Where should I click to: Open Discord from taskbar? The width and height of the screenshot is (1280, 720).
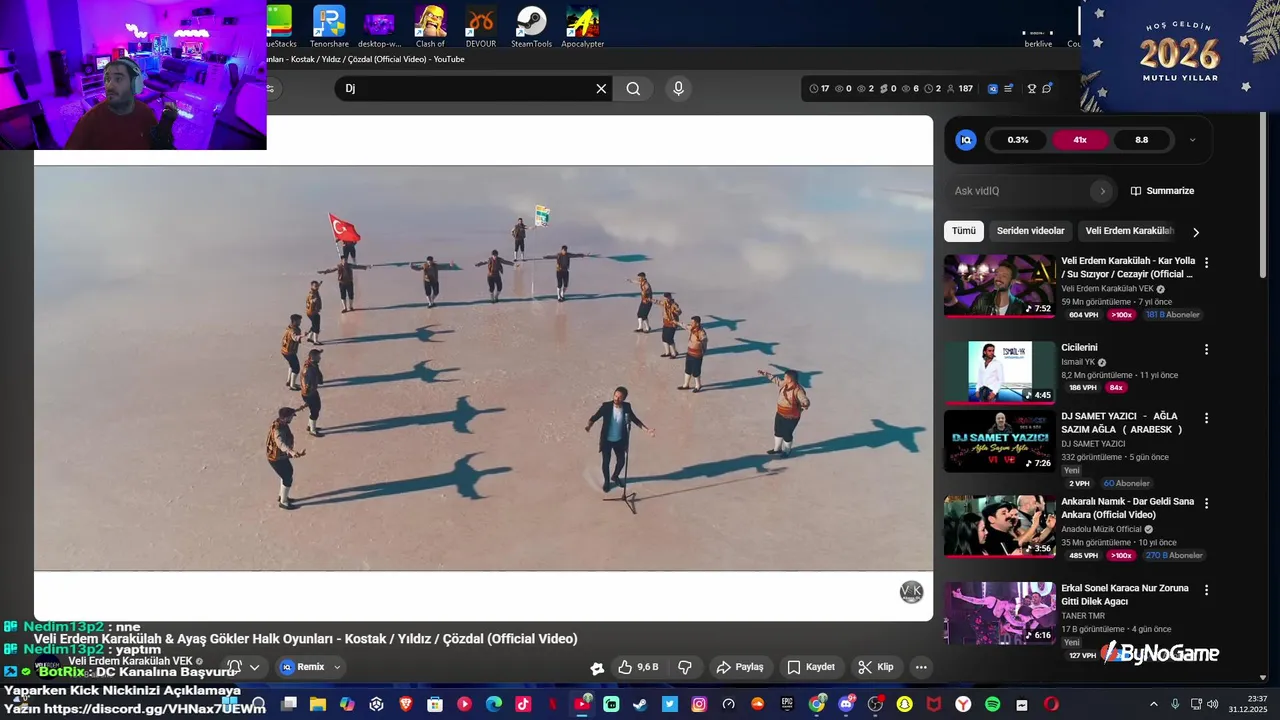pyautogui.click(x=846, y=704)
